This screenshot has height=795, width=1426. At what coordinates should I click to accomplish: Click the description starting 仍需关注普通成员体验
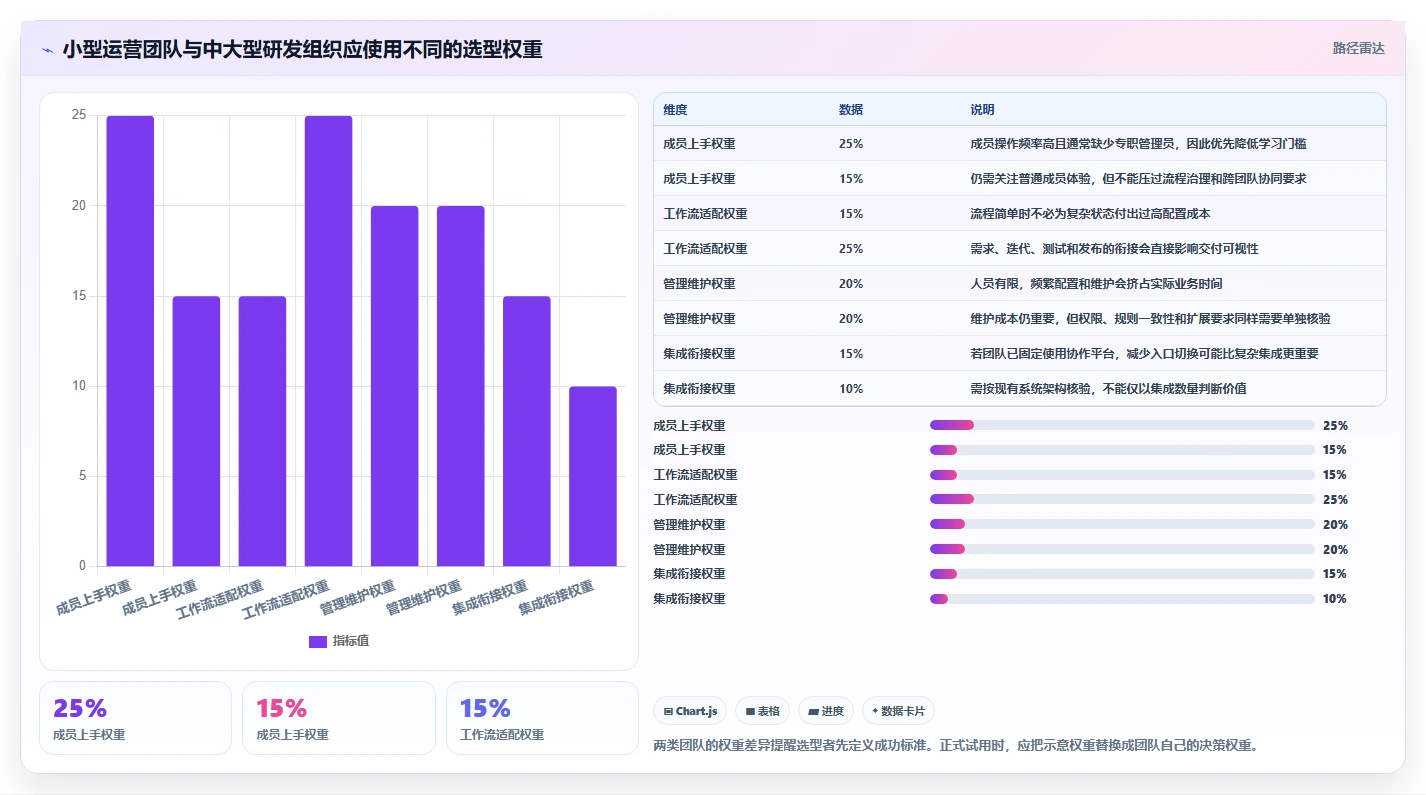1138,179
